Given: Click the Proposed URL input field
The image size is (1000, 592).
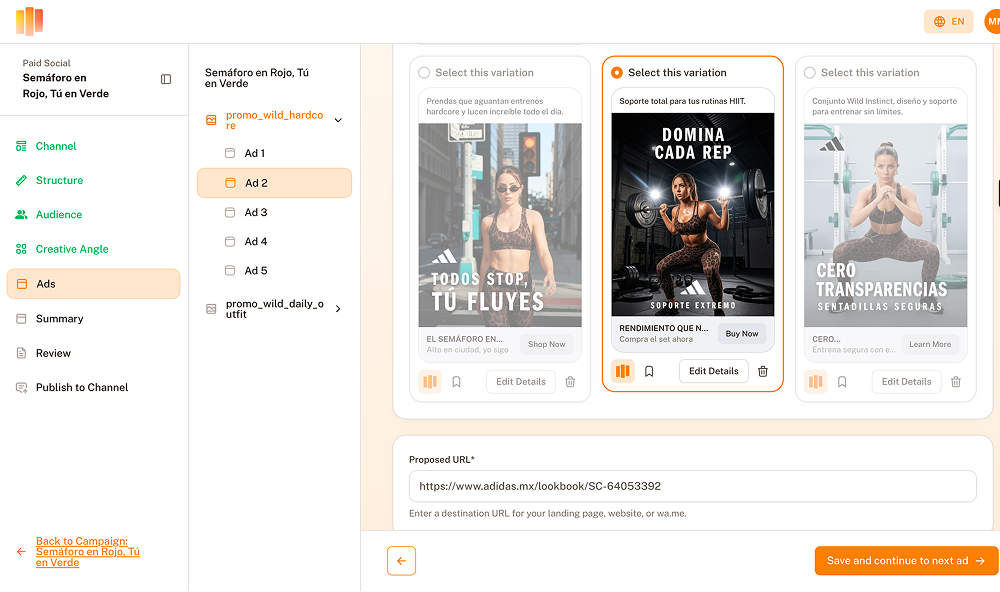Looking at the screenshot, I should tap(693, 487).
